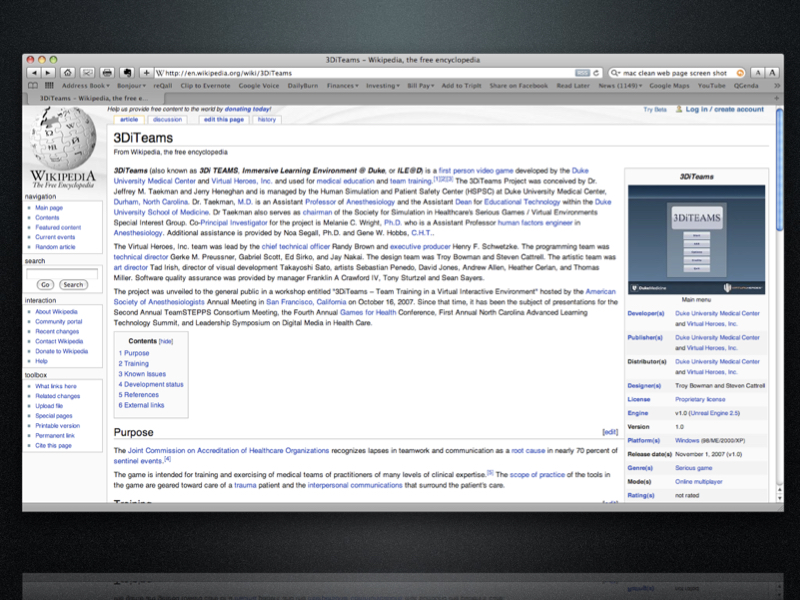
Task: Click the scrollbar down arrow
Action: click(x=779, y=497)
